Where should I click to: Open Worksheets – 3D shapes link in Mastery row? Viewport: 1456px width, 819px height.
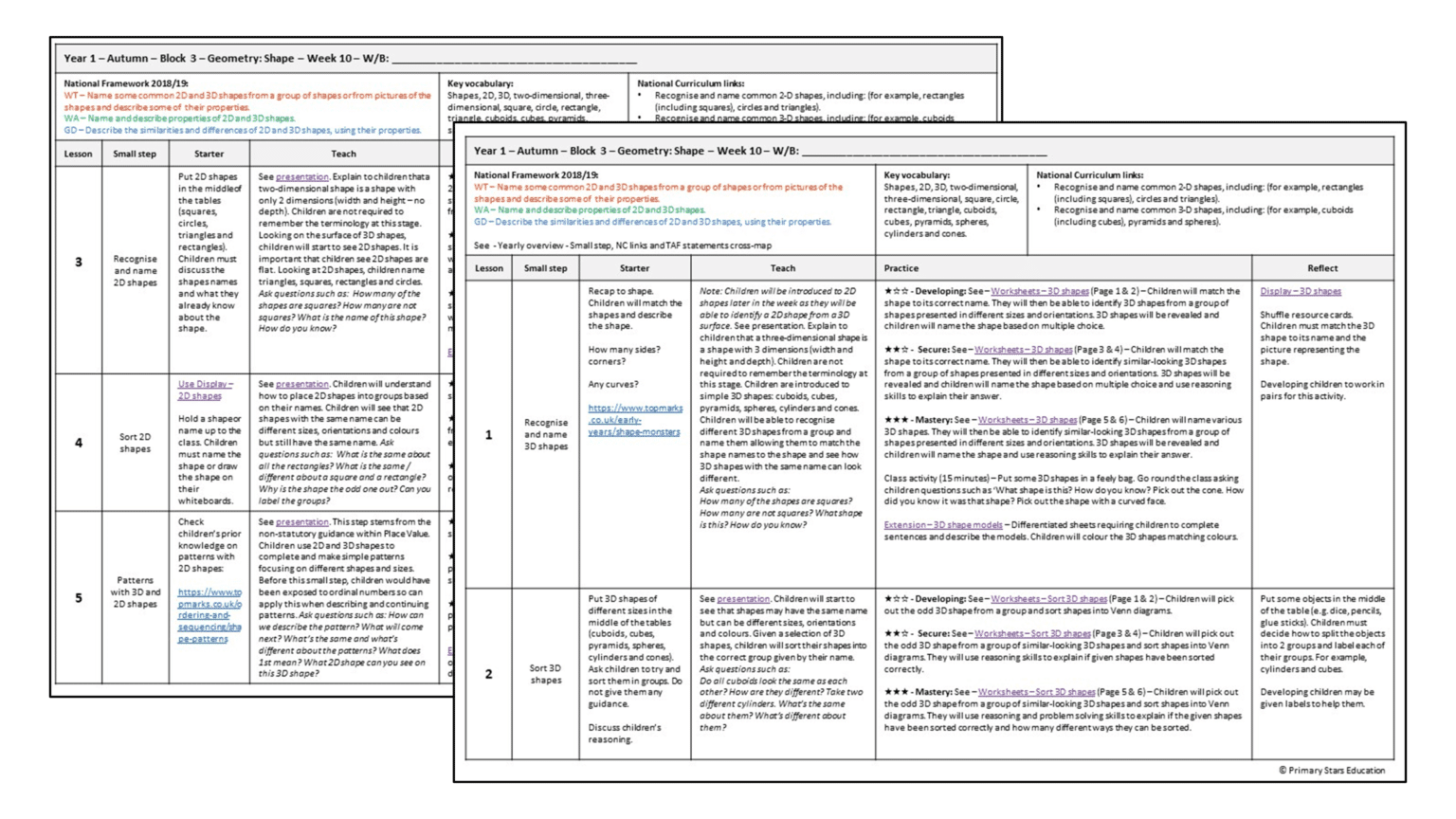1027,420
